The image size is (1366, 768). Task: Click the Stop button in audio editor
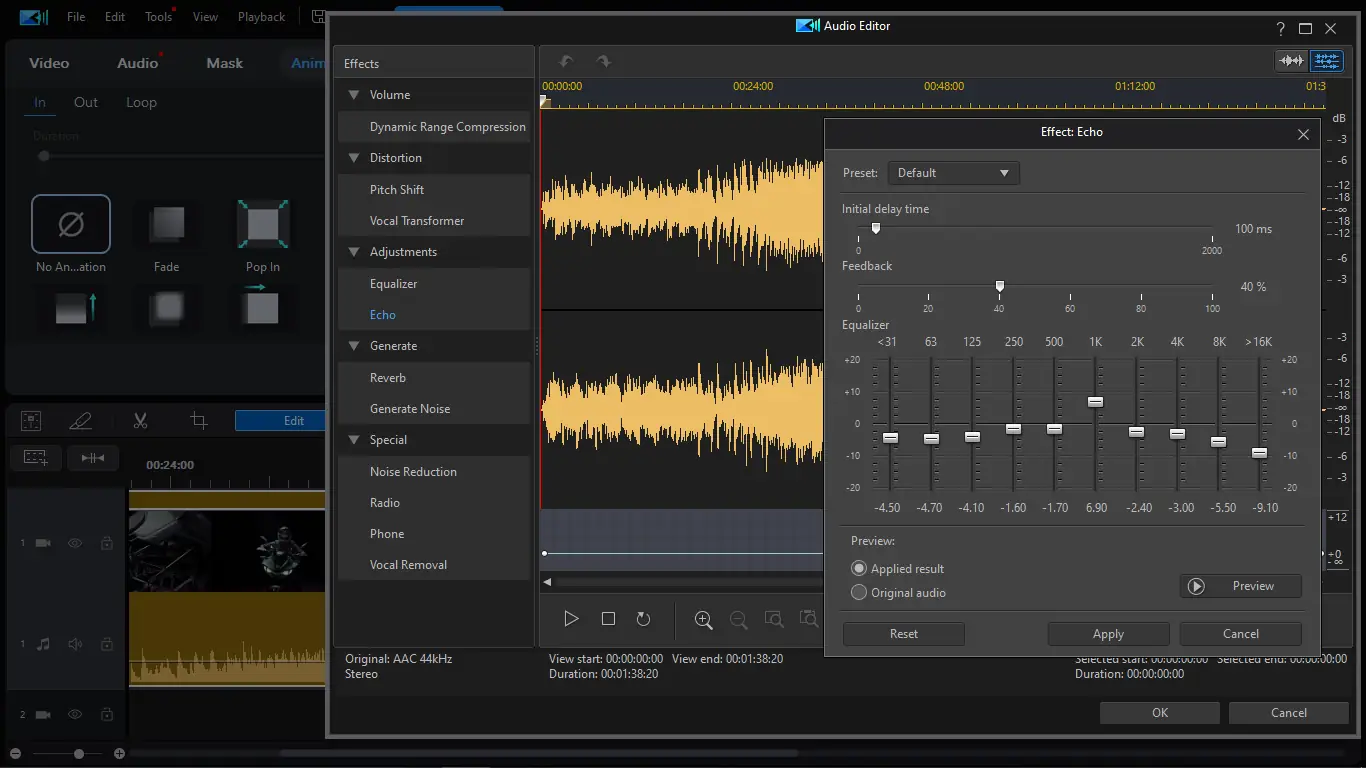[608, 619]
